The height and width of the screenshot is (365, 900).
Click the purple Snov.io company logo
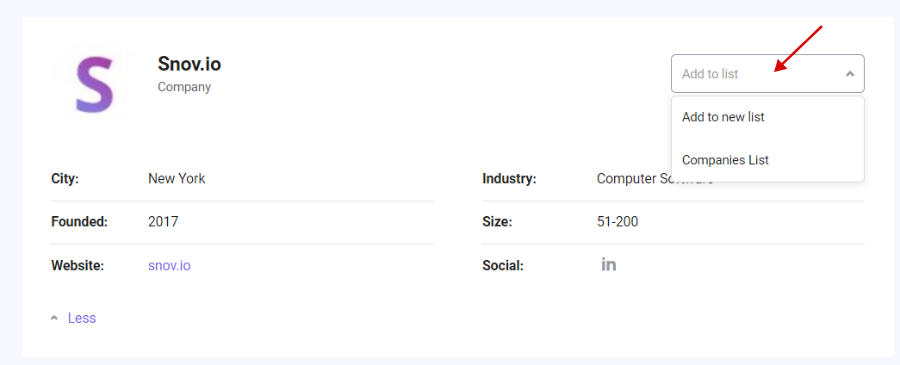point(94,84)
